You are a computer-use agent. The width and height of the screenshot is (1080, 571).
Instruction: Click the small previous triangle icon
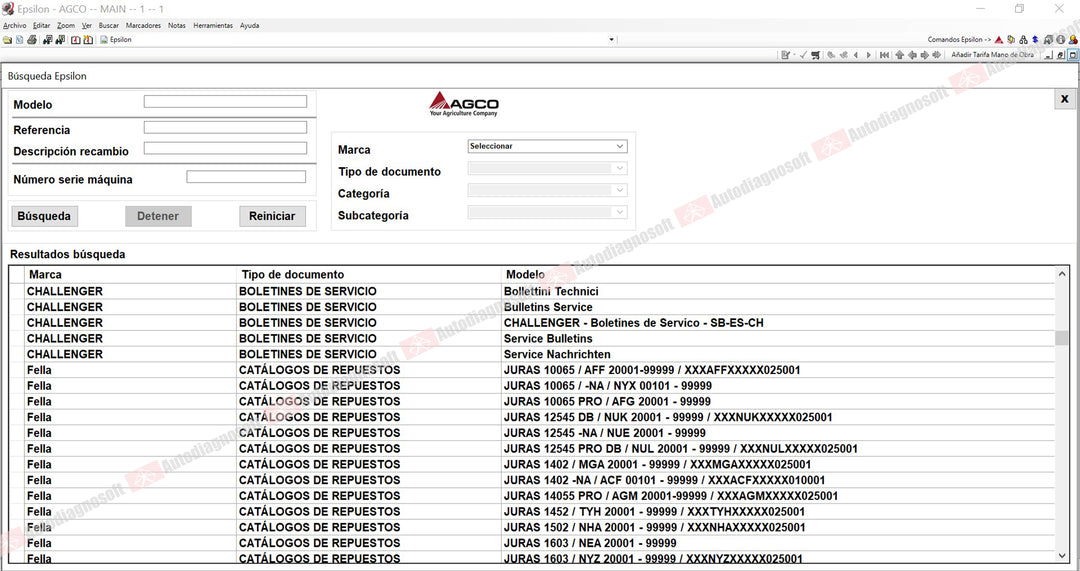click(x=855, y=55)
